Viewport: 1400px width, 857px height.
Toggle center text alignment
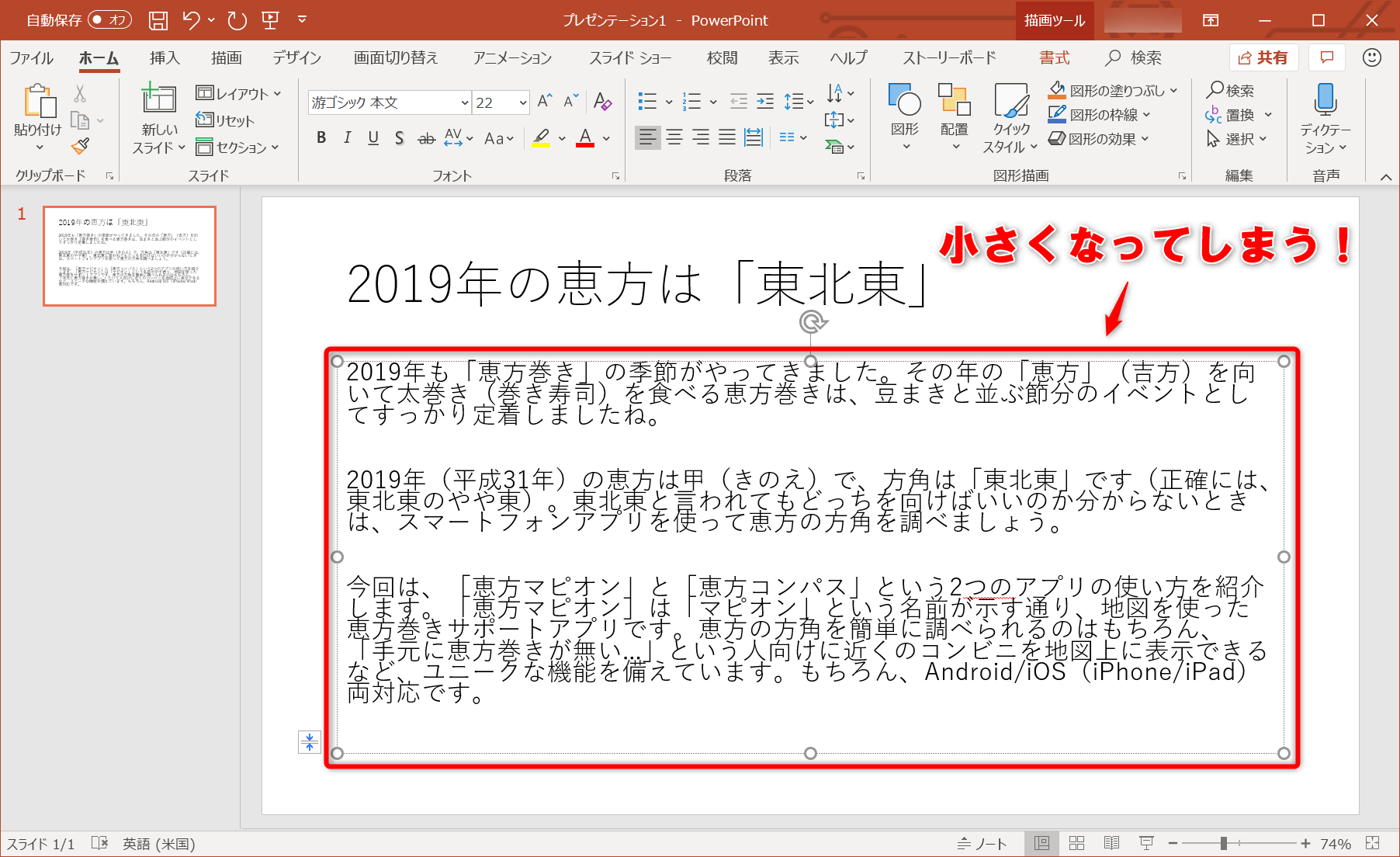point(674,138)
